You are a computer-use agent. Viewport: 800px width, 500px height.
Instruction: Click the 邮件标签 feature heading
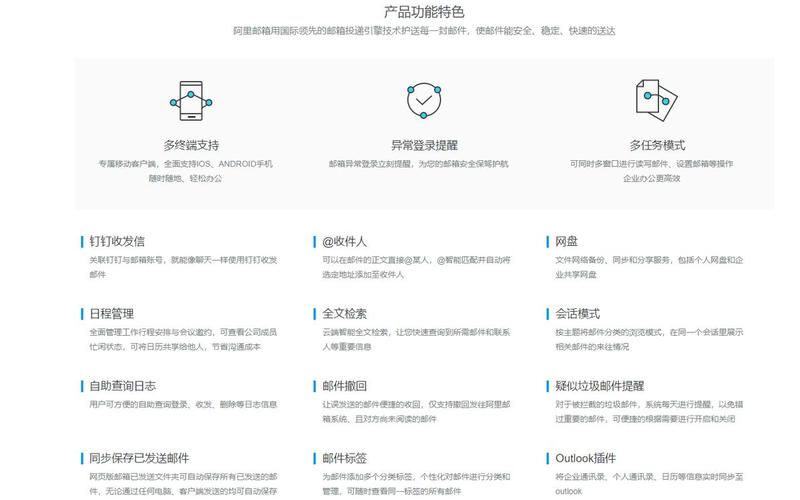[344, 458]
